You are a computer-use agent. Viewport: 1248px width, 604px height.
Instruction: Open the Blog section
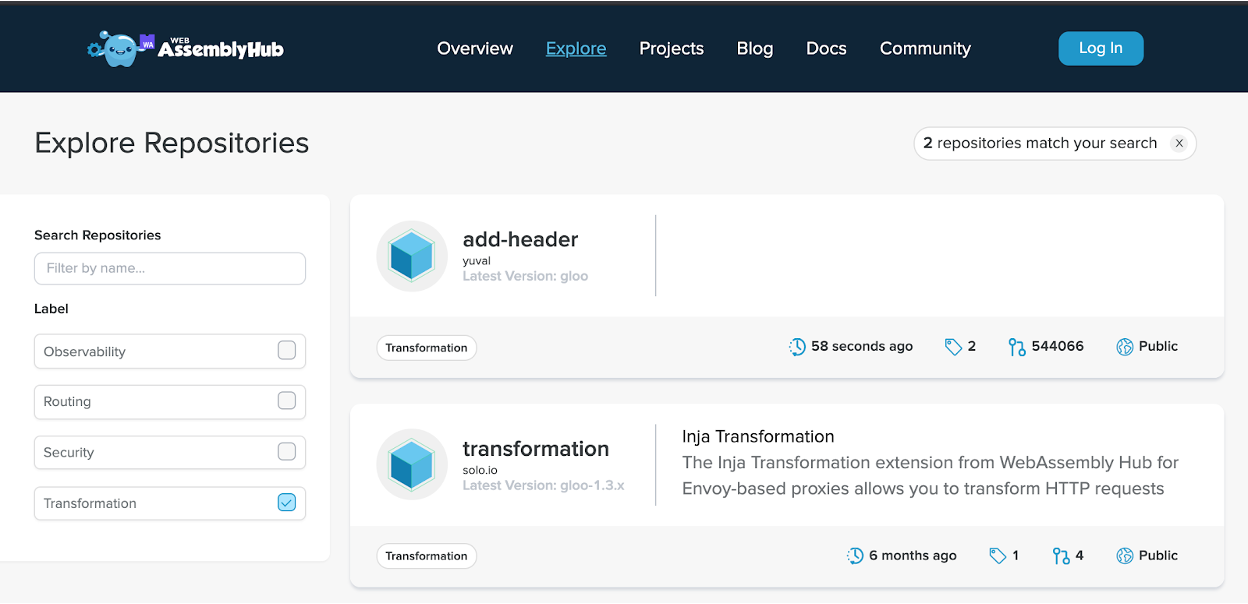(755, 48)
